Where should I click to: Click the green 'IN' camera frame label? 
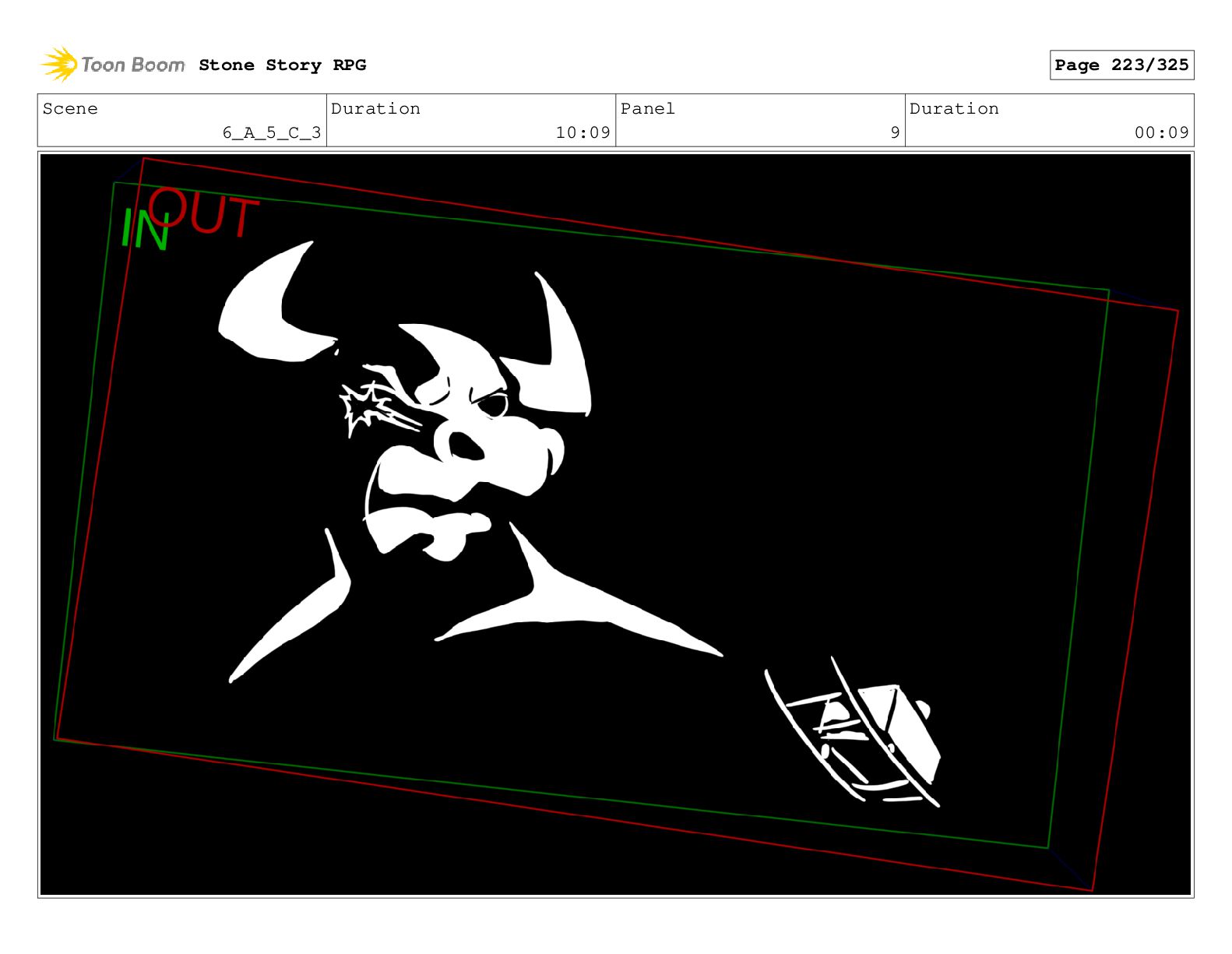point(144,230)
